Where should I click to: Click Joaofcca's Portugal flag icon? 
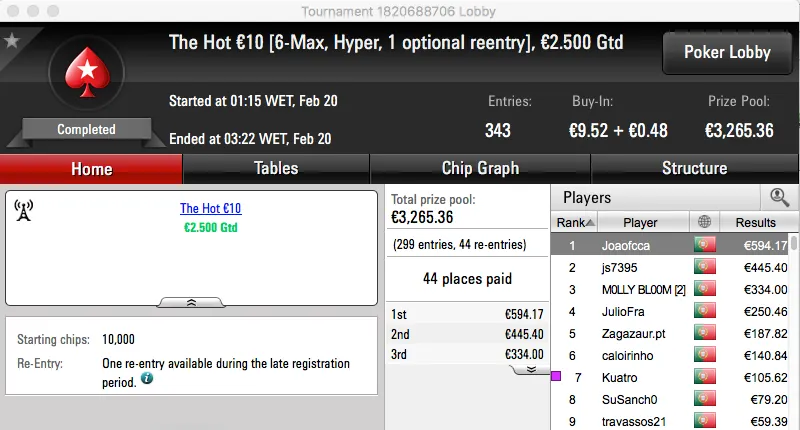[705, 245]
